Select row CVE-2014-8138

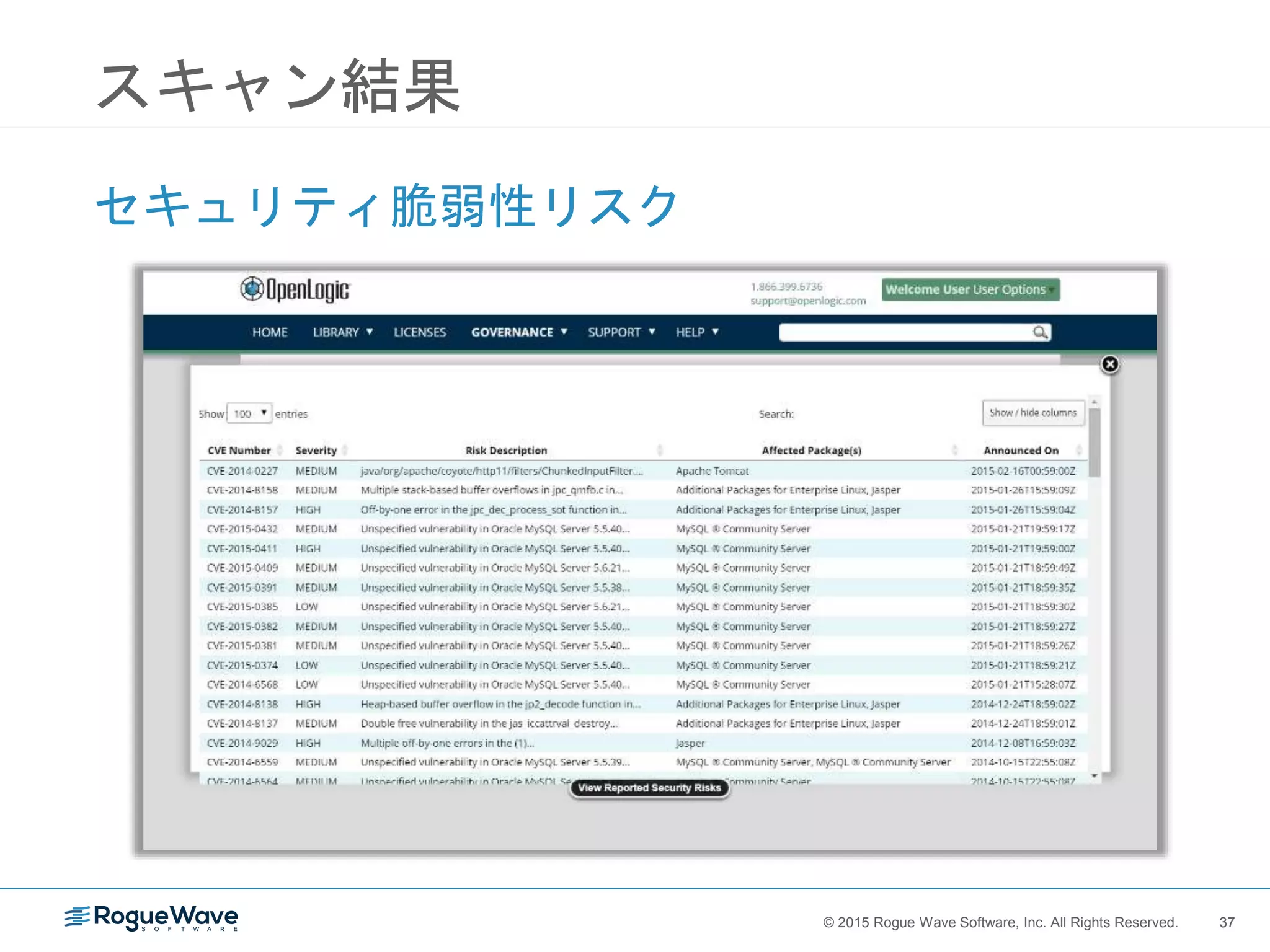[643, 704]
